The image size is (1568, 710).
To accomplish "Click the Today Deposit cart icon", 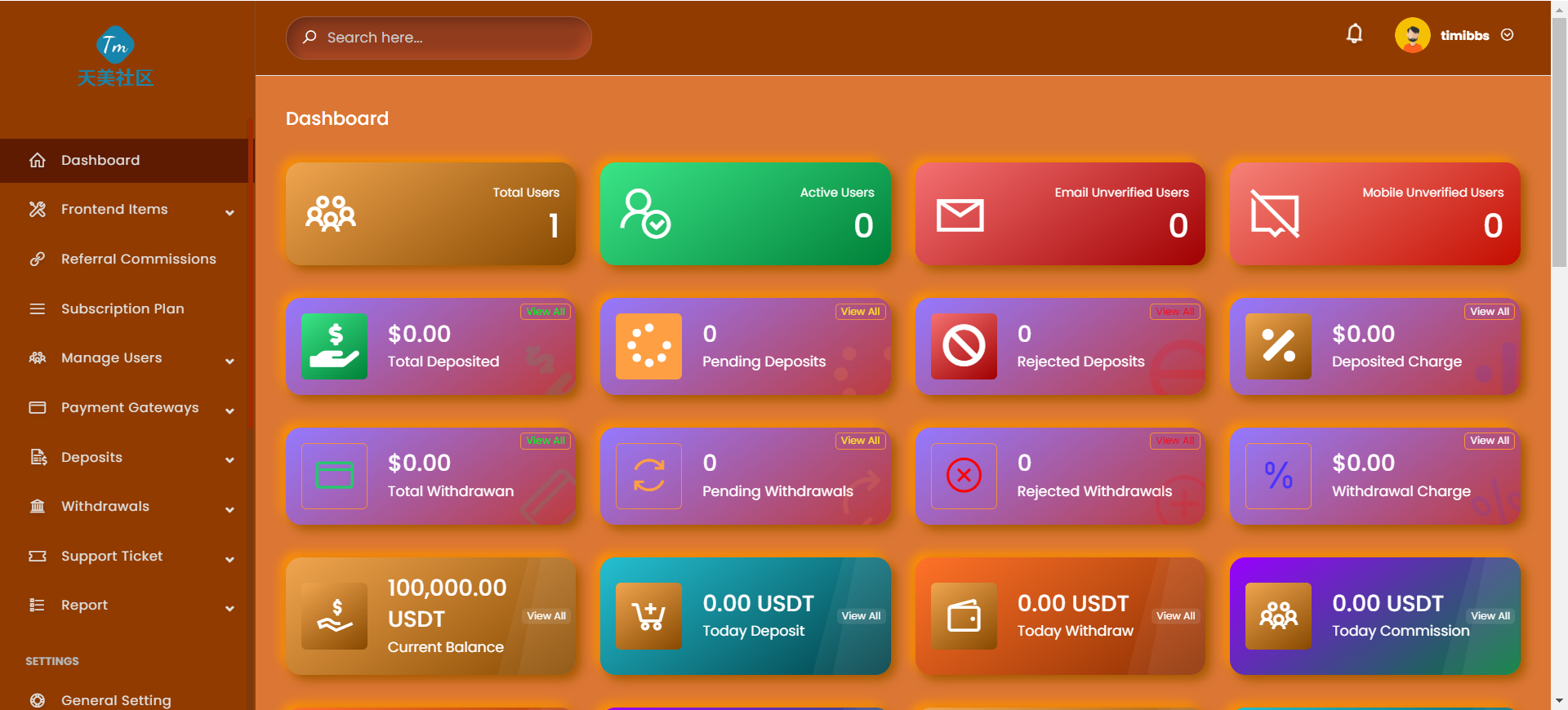I will [648, 616].
